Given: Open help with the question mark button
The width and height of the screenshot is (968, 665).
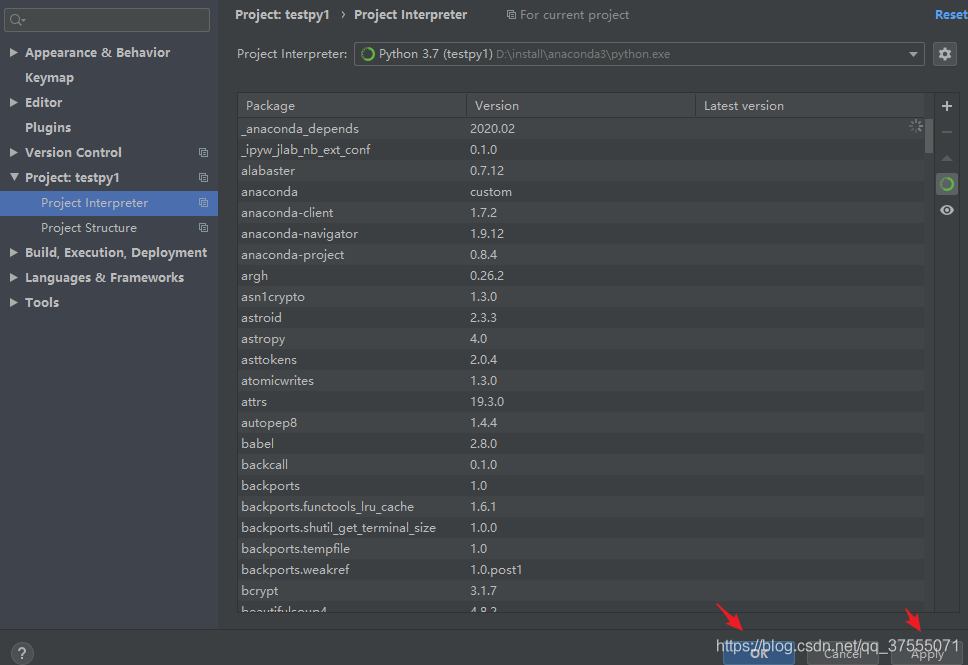Looking at the screenshot, I should [x=22, y=653].
